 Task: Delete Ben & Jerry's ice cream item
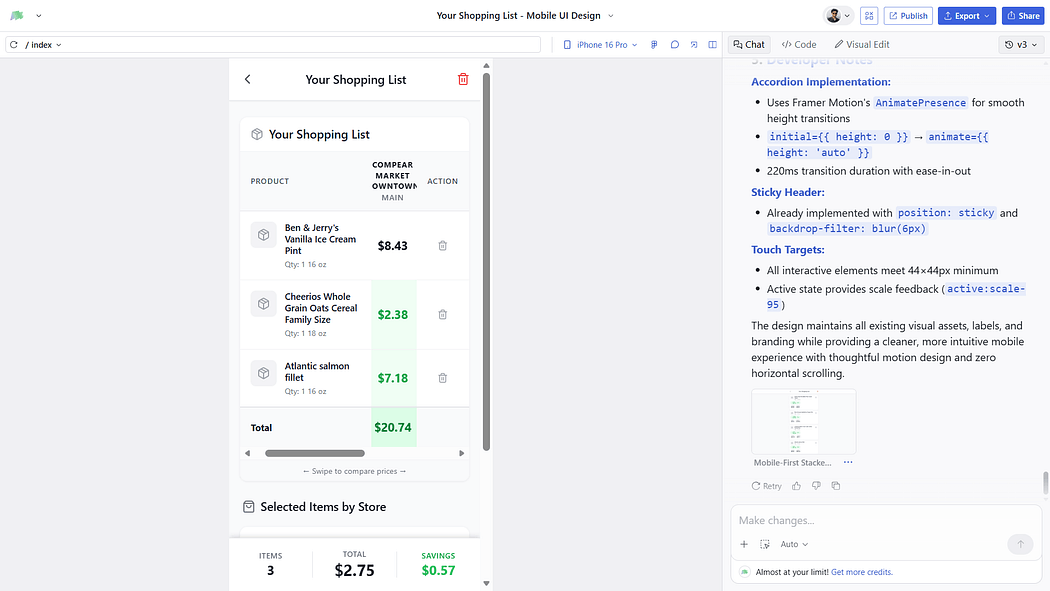442,245
